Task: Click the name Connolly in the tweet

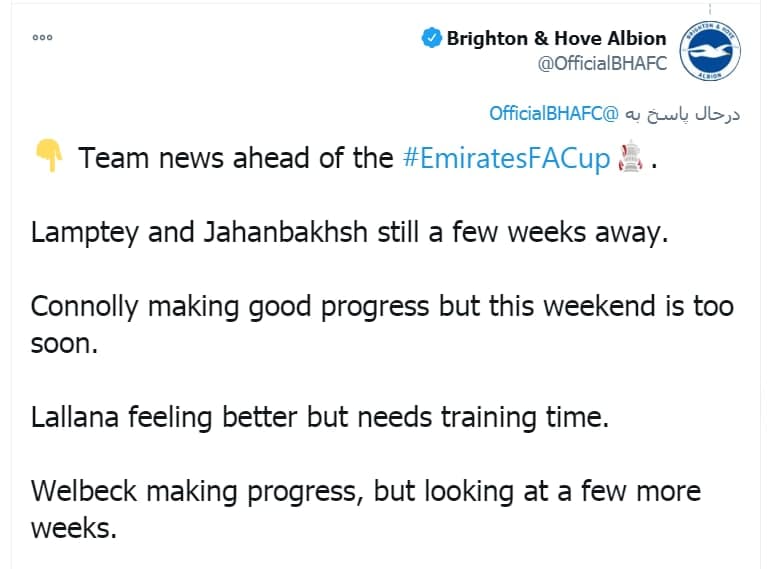Action: point(84,307)
